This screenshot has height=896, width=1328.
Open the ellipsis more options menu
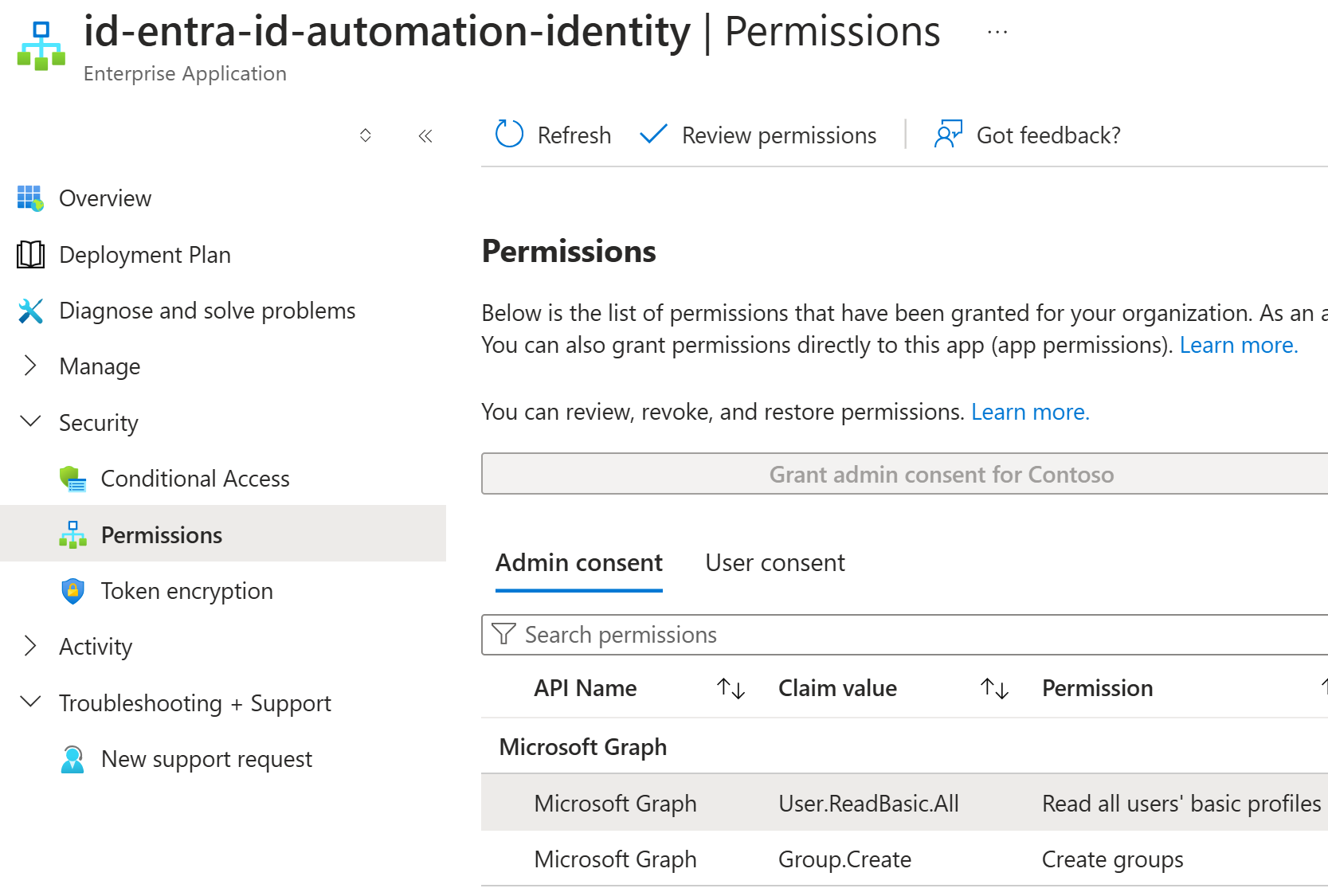(x=997, y=33)
